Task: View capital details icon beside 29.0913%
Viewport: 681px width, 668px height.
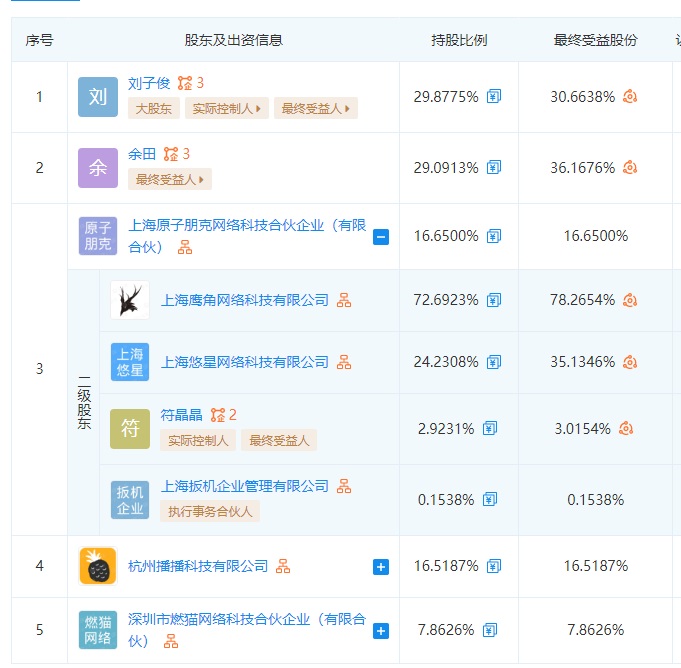Action: click(x=494, y=167)
